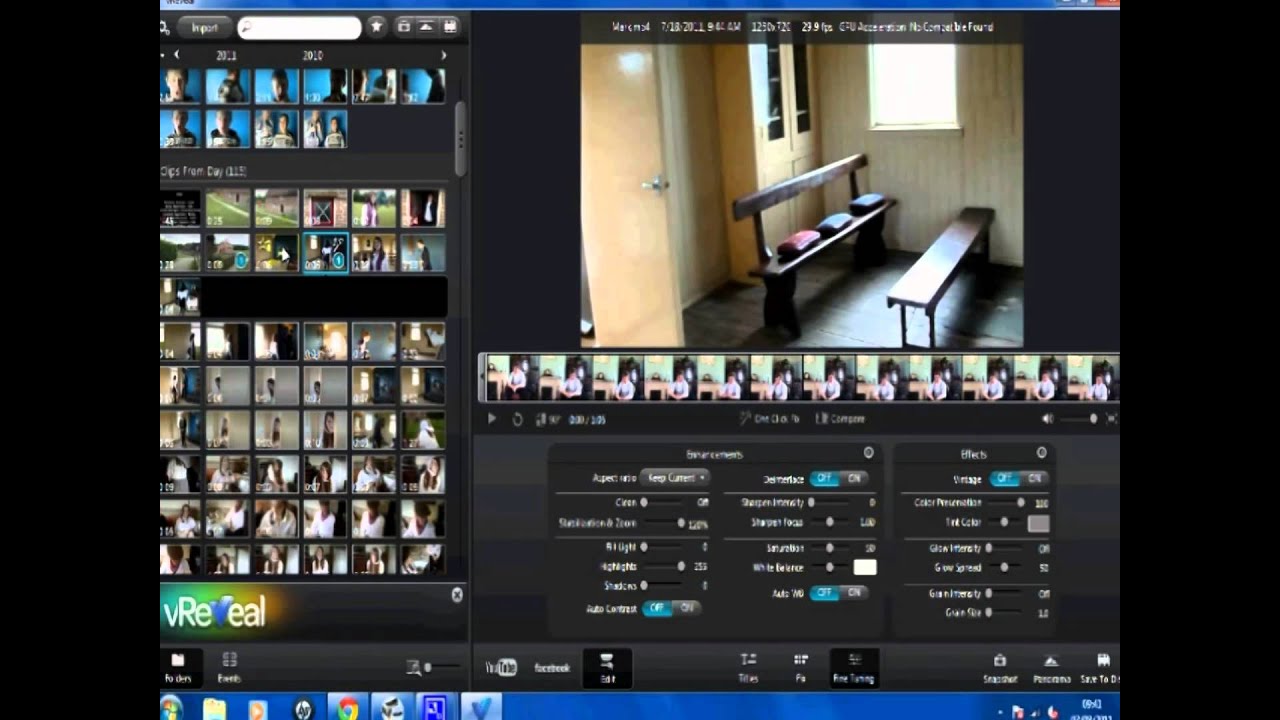Toggle the Vintage effect switch
The width and height of the screenshot is (1280, 720).
click(1019, 479)
